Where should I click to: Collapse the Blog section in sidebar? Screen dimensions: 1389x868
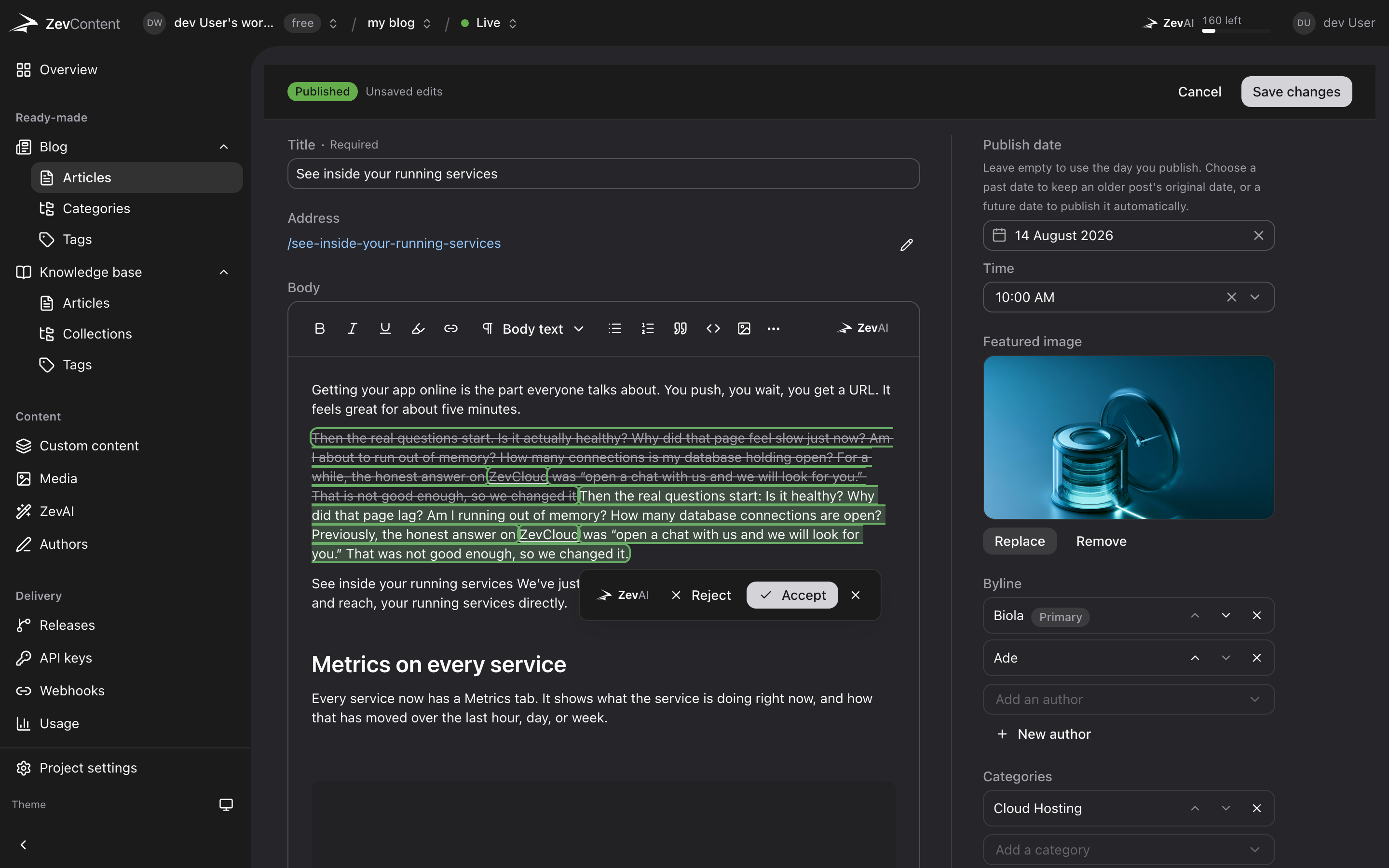tap(224, 147)
